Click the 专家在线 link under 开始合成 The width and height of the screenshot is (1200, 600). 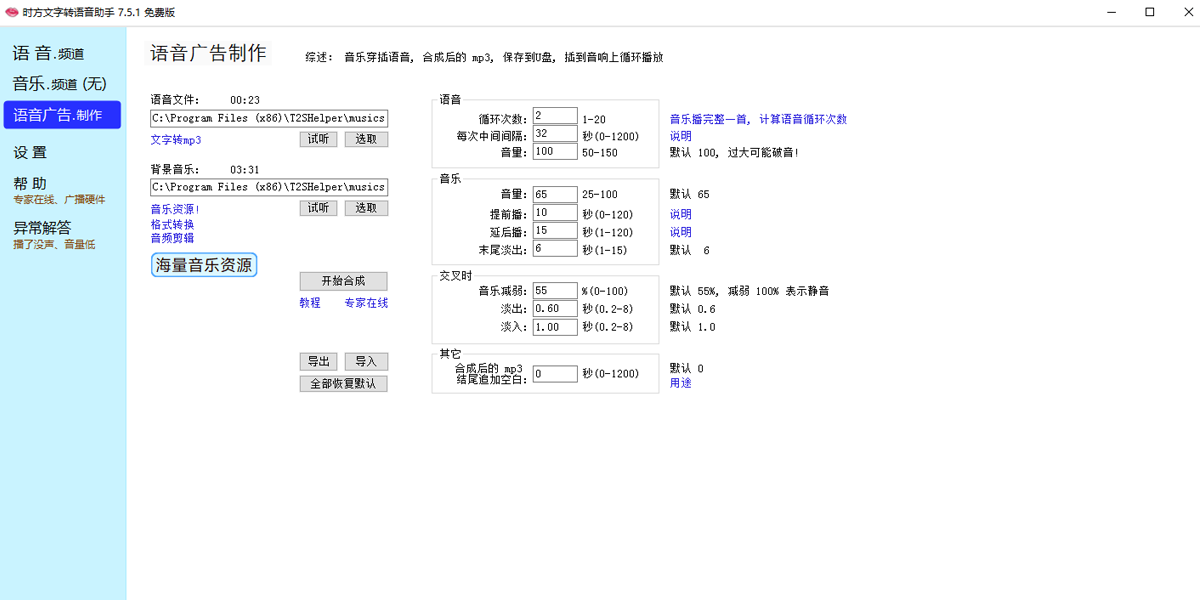pos(366,303)
